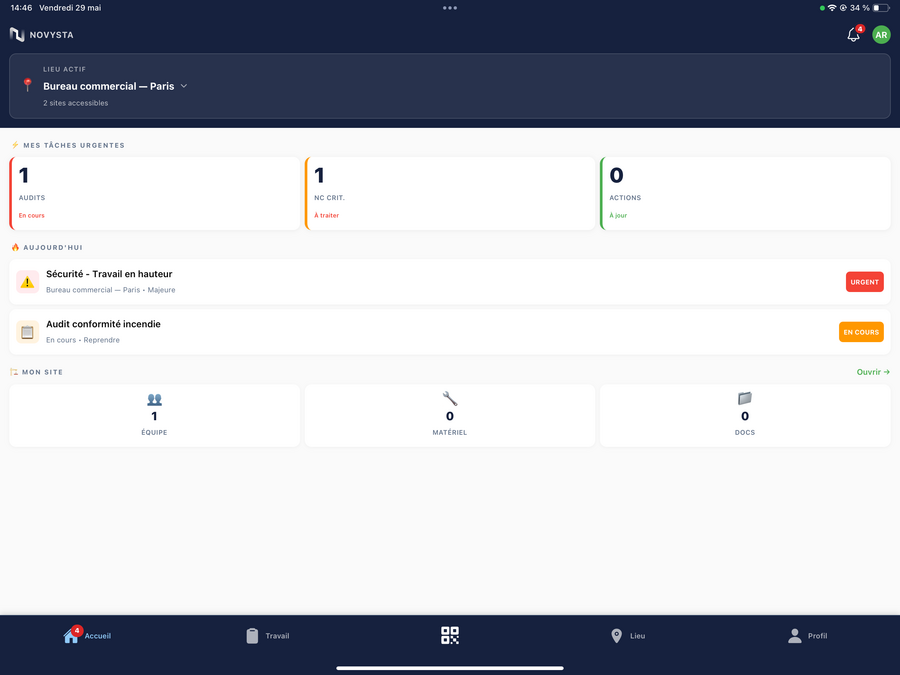Click the À traiter status text
The image size is (900, 675).
[327, 215]
